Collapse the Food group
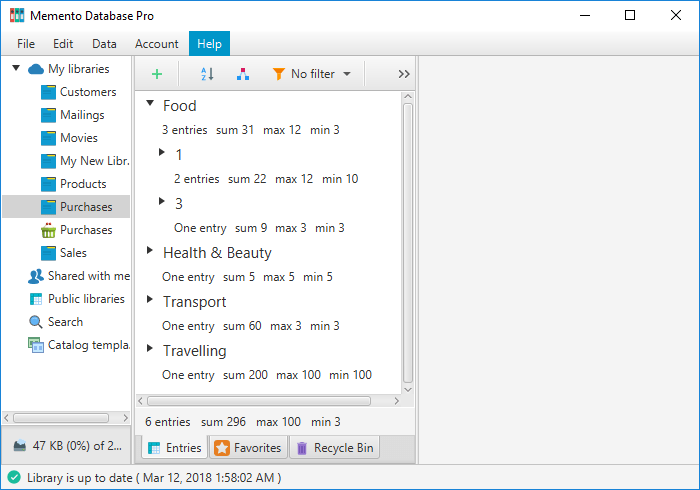 (x=150, y=104)
